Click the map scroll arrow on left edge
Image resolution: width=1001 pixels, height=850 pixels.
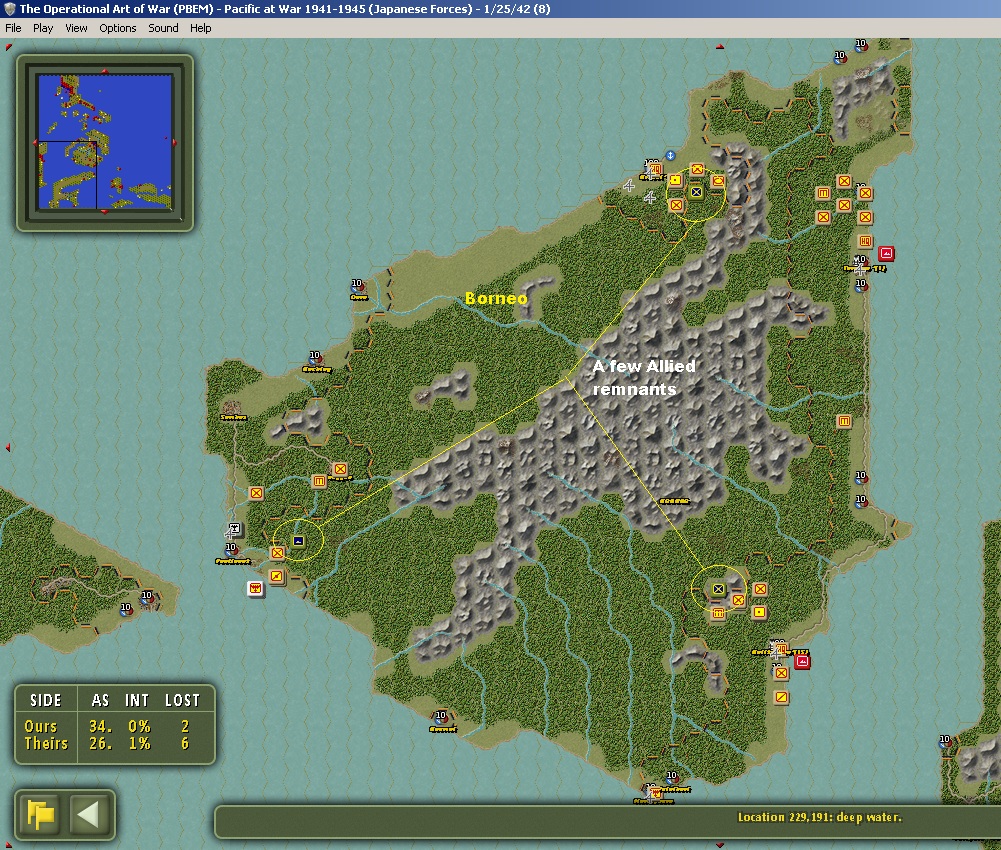[8, 448]
